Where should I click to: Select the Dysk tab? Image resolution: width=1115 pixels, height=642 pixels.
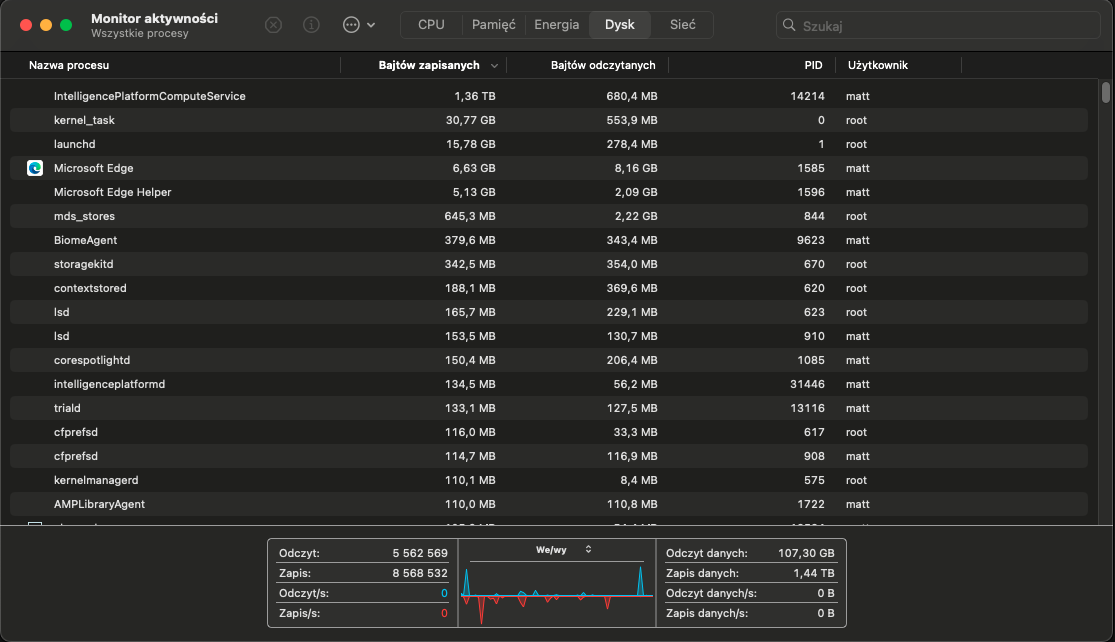coord(619,25)
